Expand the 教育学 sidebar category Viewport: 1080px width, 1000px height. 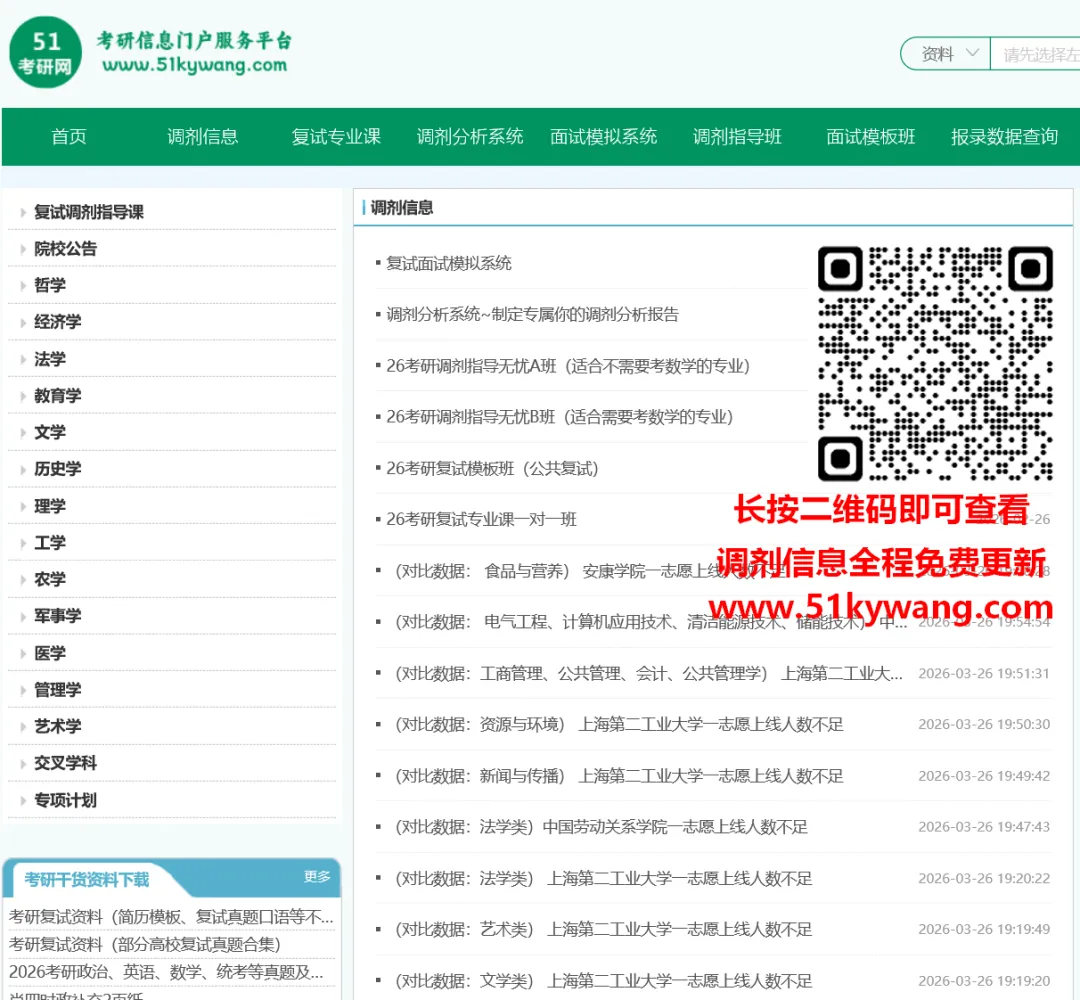point(58,395)
